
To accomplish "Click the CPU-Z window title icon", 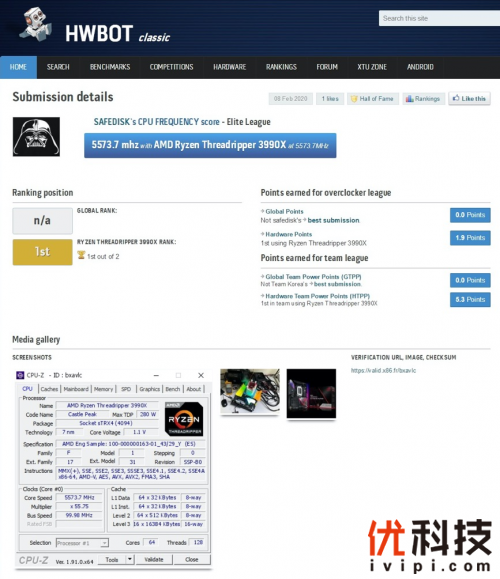I will pyautogui.click(x=20, y=376).
